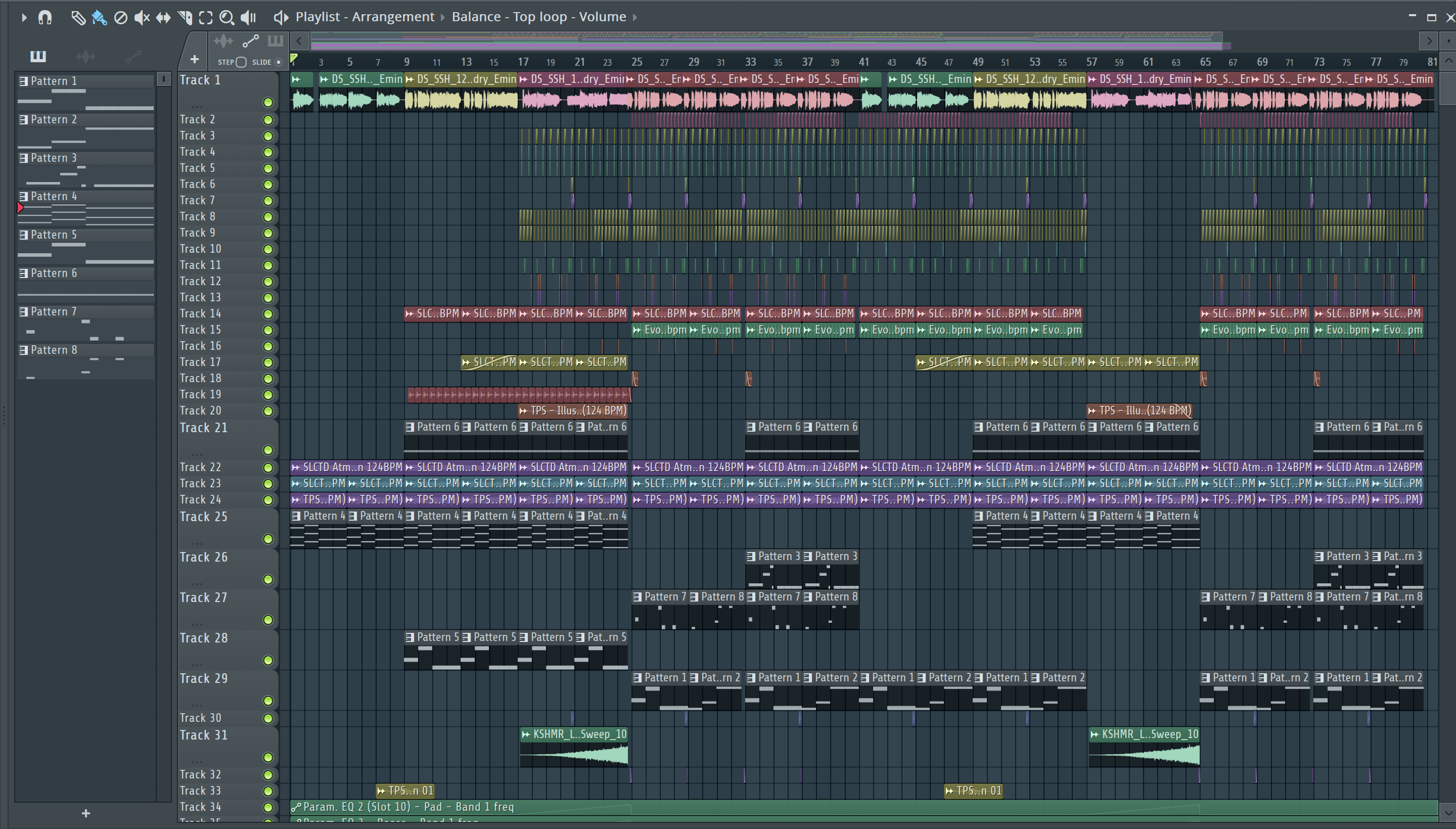The height and width of the screenshot is (829, 1456).
Task: Expand the arrow after Balance - Top loop - Volume
Action: click(634, 18)
